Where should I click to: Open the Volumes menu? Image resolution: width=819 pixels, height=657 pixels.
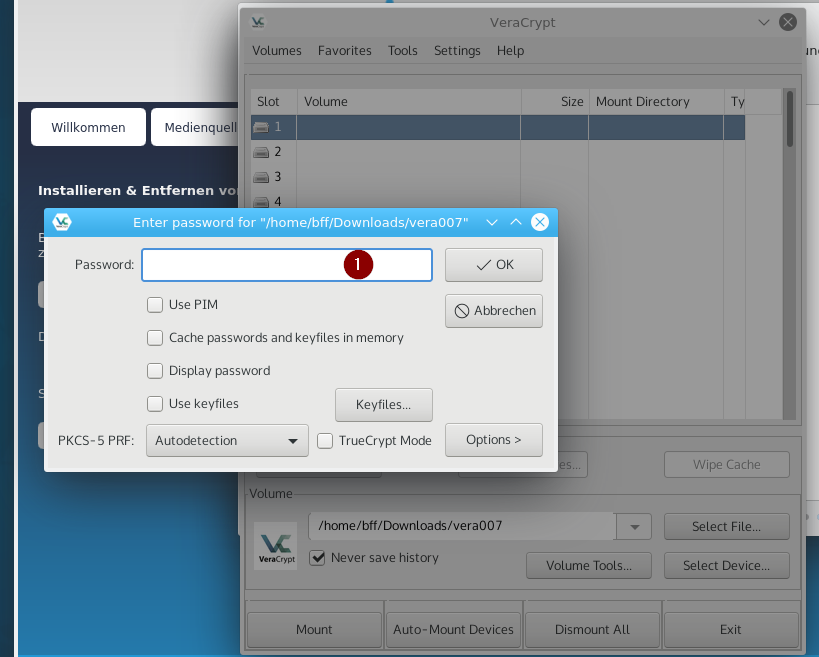[277, 51]
